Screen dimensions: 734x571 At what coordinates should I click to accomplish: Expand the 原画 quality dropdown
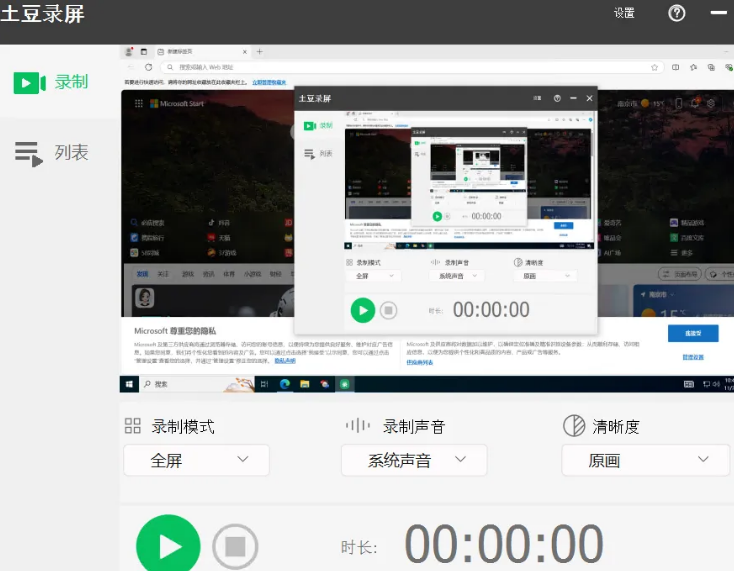tap(645, 460)
